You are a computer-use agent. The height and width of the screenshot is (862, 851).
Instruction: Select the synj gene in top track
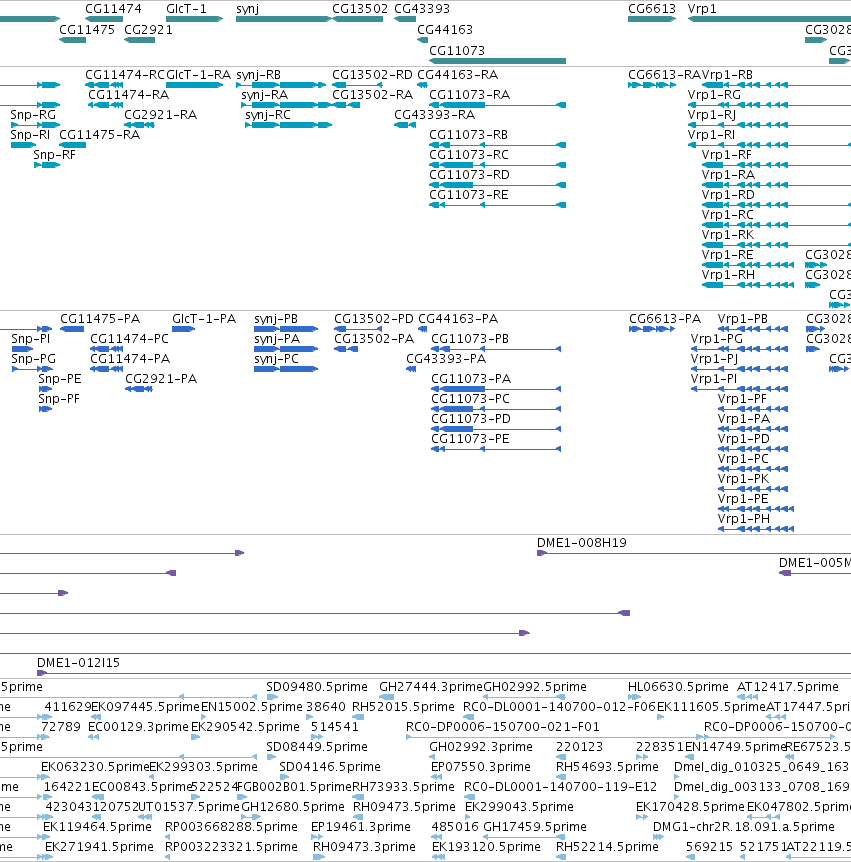pos(284,19)
